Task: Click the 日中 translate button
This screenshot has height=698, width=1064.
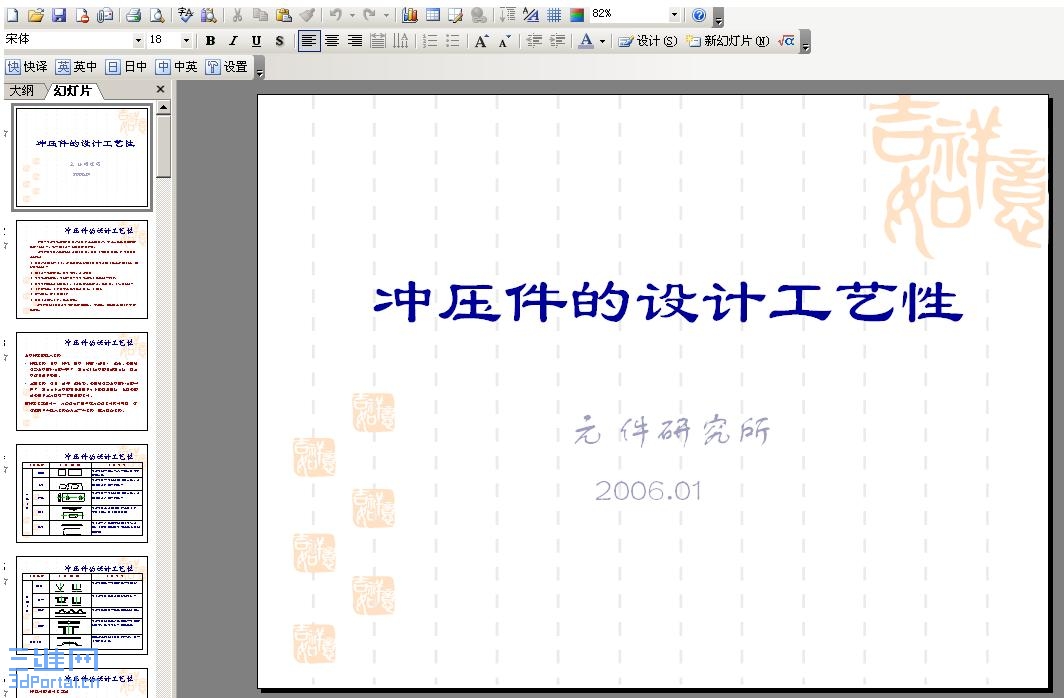Action: point(127,66)
